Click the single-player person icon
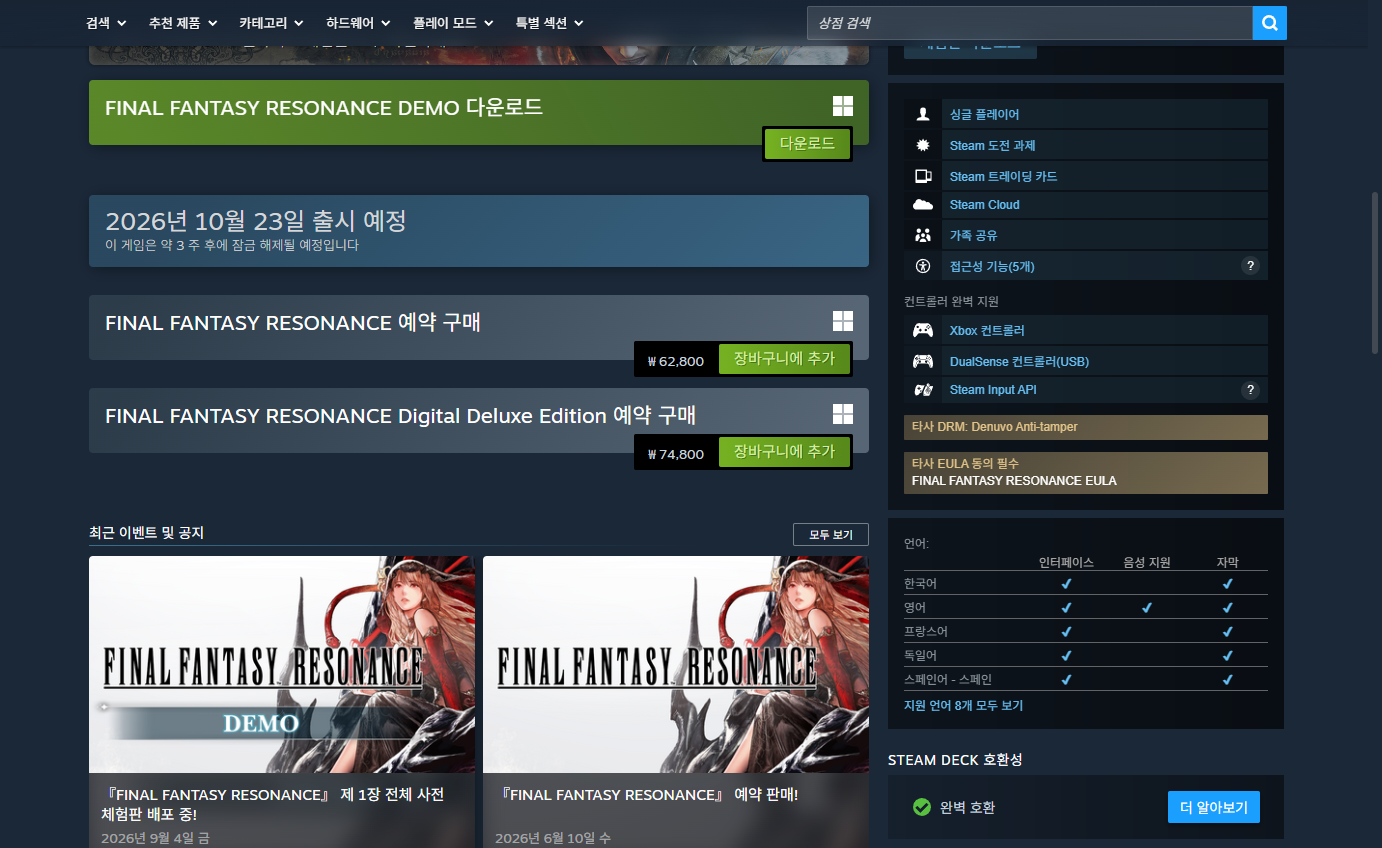The height and width of the screenshot is (848, 1382). pyautogui.click(x=923, y=114)
